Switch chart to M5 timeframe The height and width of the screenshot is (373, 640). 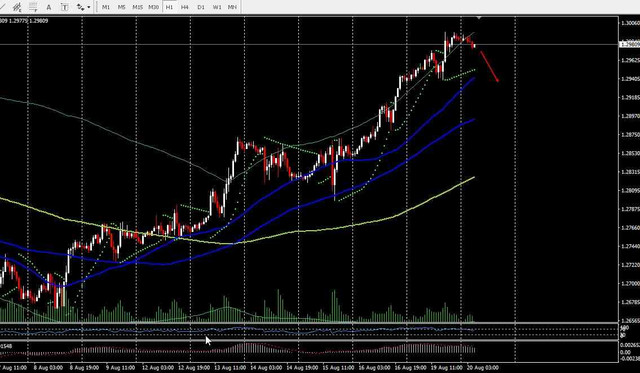(122, 7)
